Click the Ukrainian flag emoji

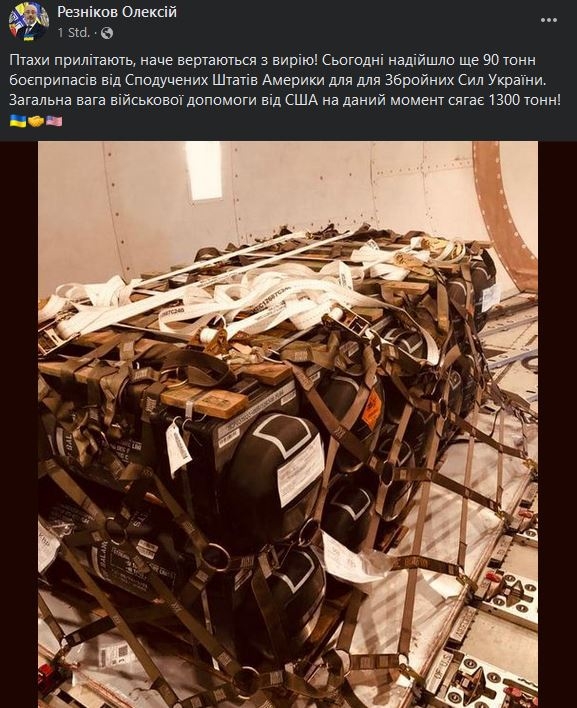pos(18,121)
